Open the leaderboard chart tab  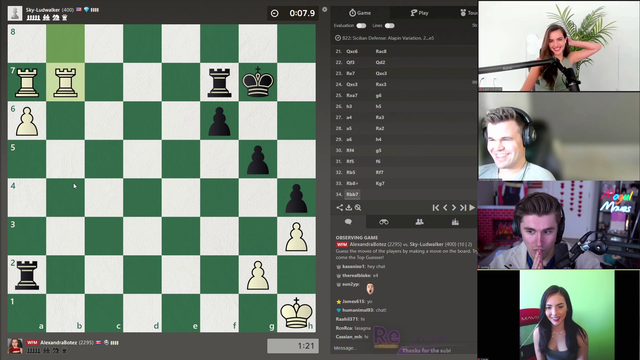click(455, 222)
